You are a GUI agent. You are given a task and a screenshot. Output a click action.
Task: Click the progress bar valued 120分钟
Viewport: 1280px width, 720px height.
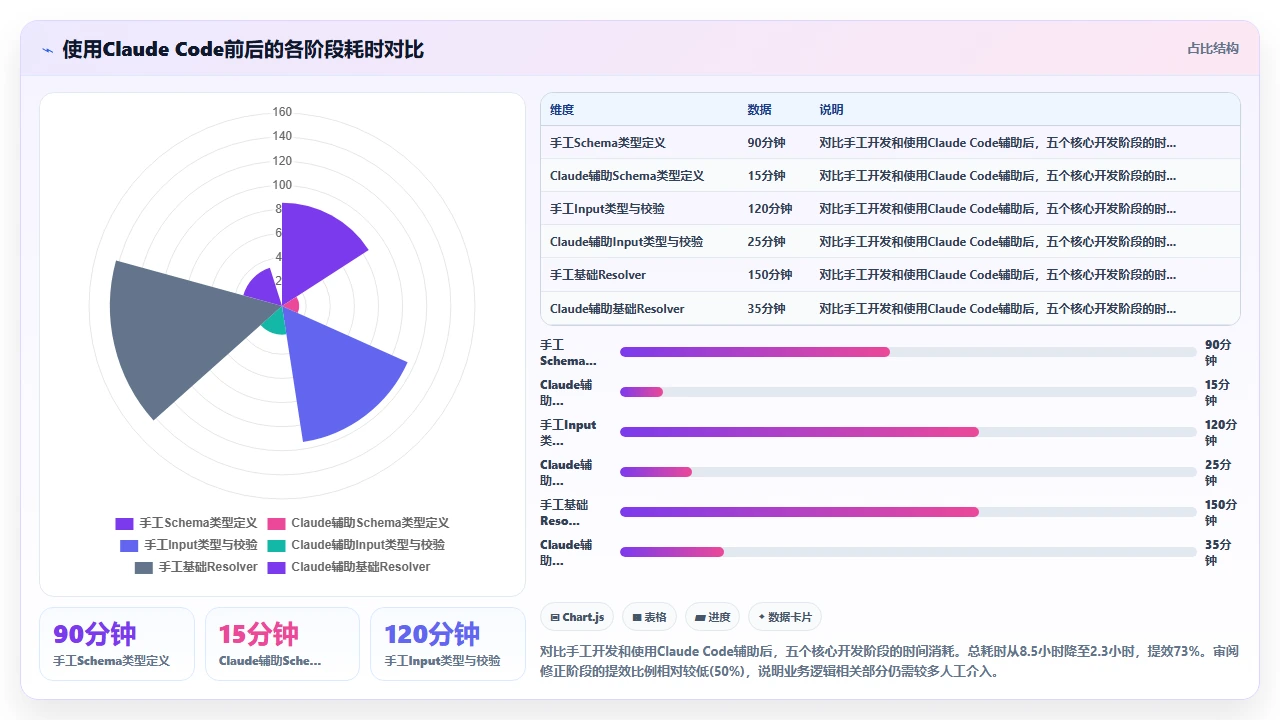pyautogui.click(x=908, y=432)
